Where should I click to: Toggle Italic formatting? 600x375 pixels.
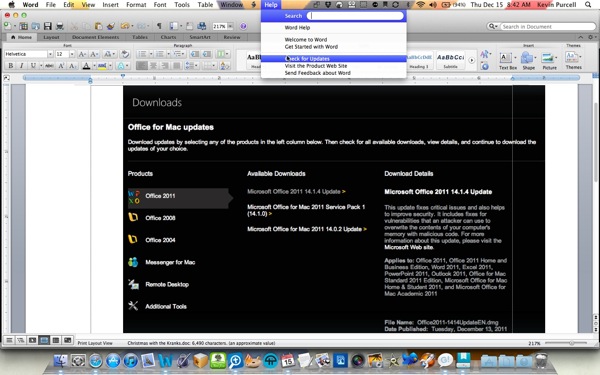[21, 66]
